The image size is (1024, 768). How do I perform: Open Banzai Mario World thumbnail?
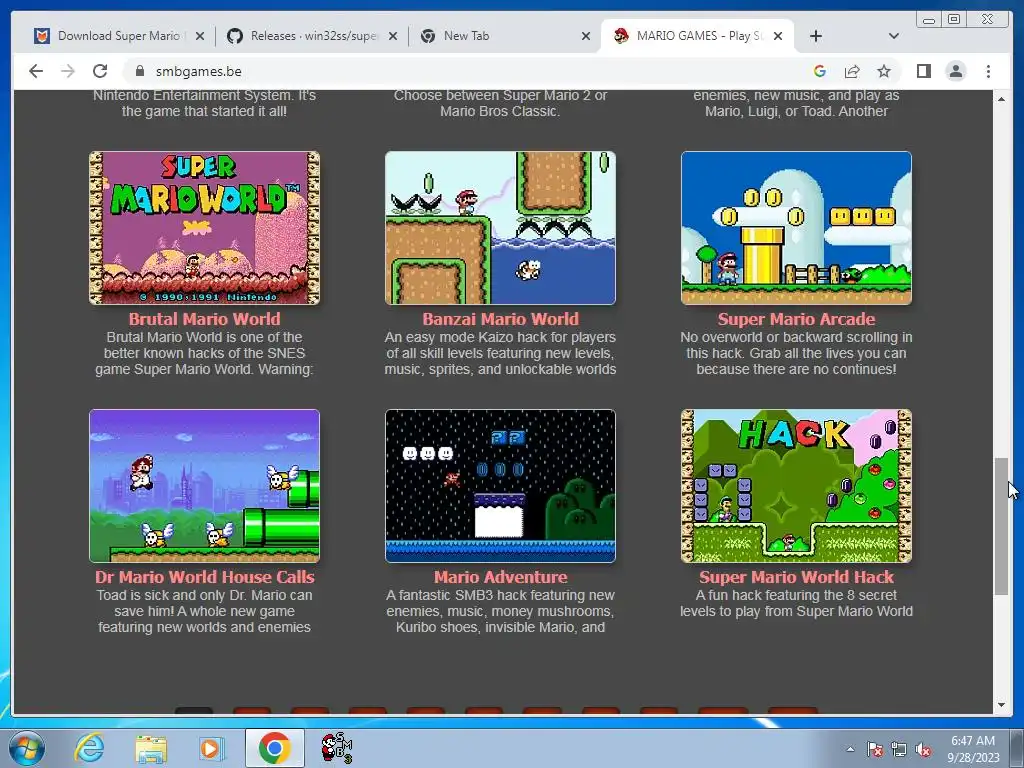click(500, 228)
